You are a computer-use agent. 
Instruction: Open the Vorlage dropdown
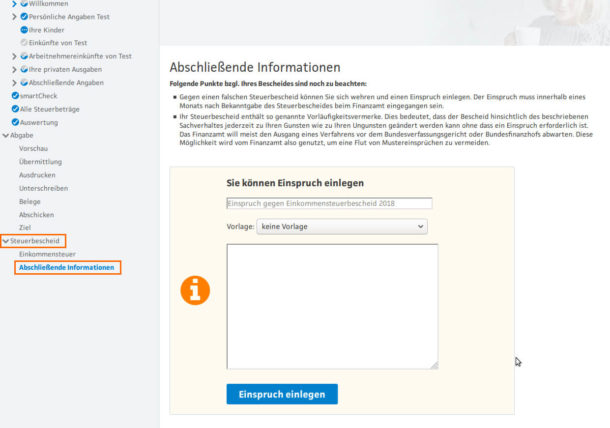[x=342, y=227]
